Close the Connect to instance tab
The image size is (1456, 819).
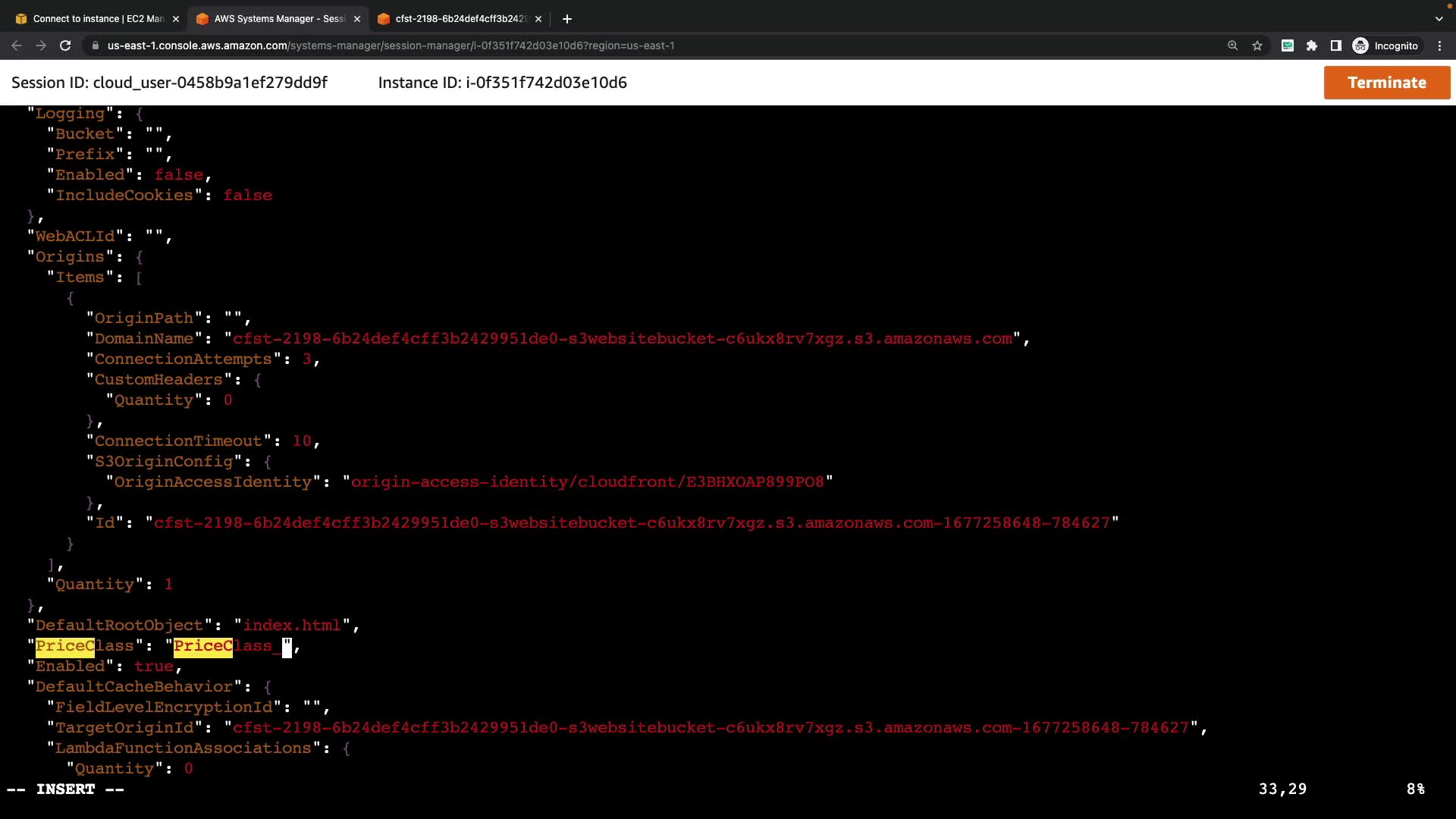coord(176,18)
